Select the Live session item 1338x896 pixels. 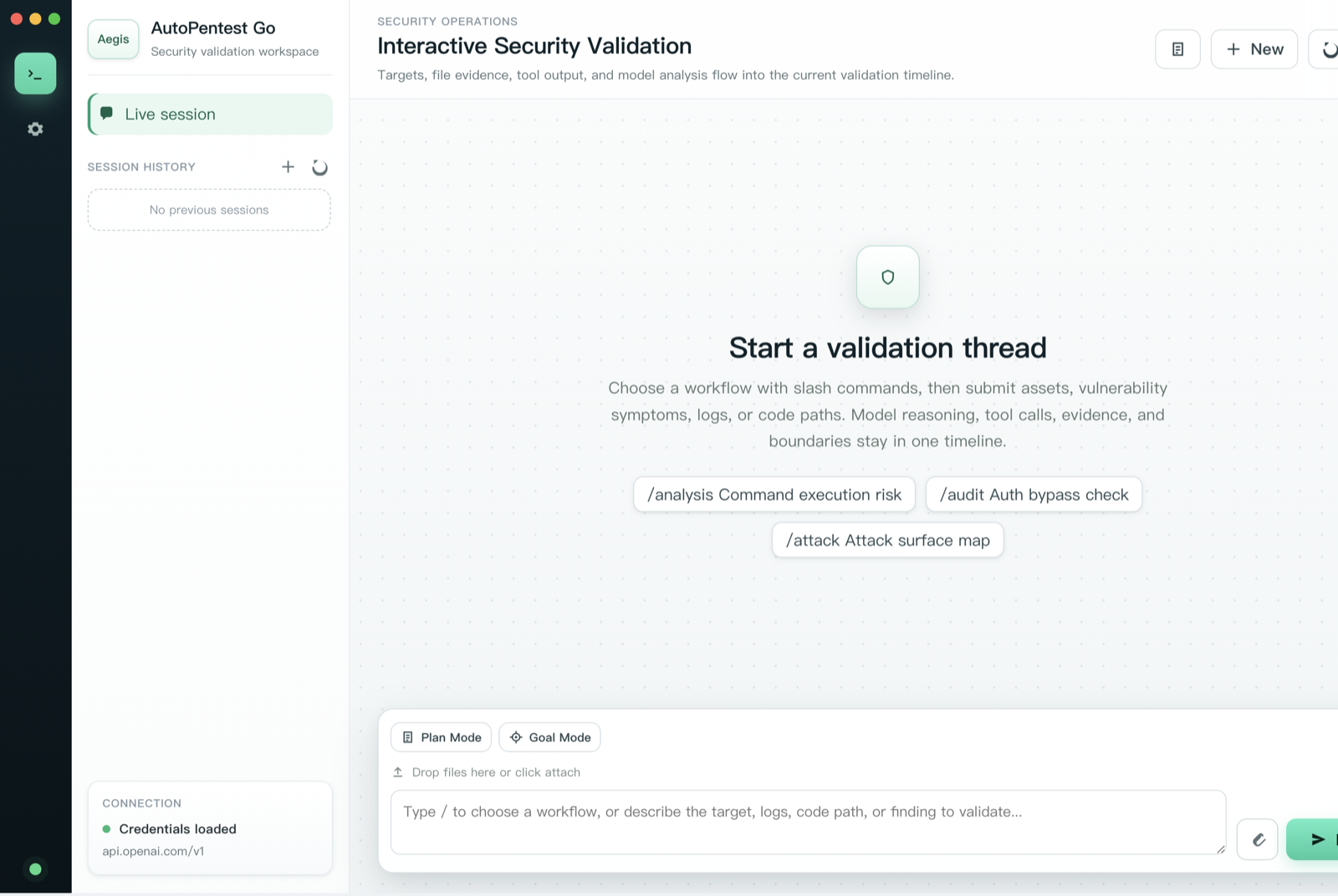210,115
